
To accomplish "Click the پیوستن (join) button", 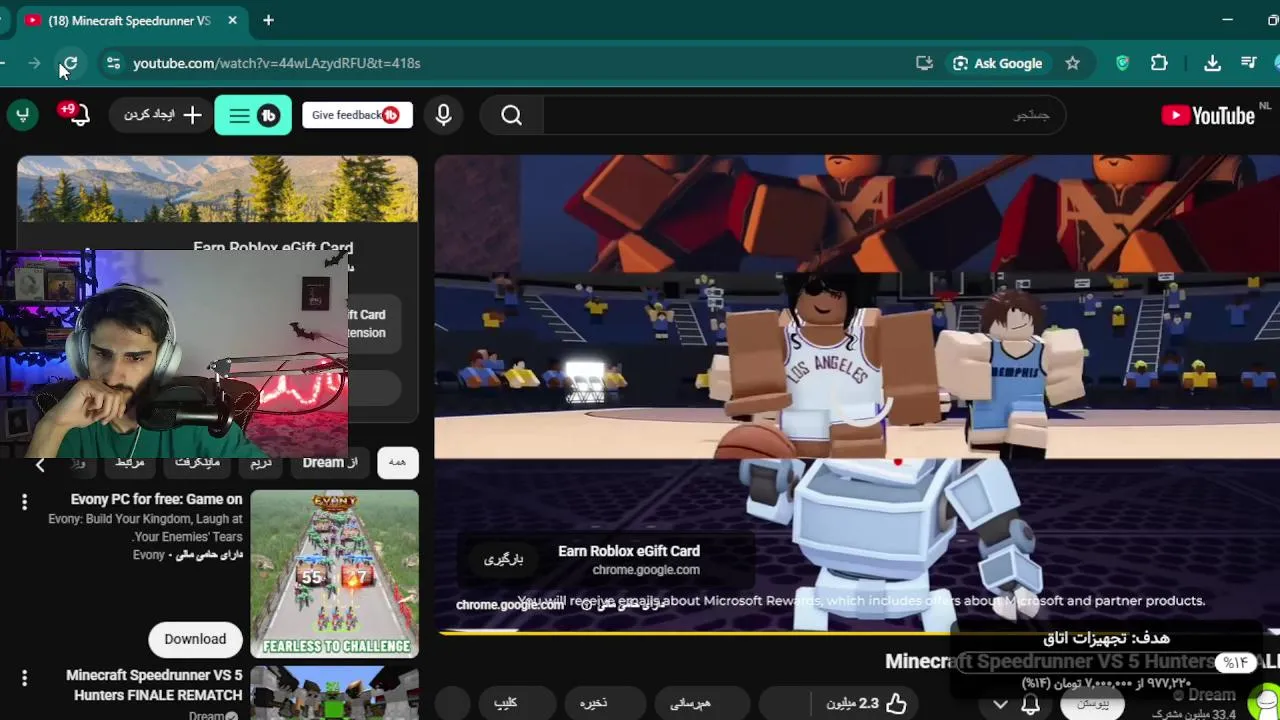I will pyautogui.click(x=1093, y=704).
